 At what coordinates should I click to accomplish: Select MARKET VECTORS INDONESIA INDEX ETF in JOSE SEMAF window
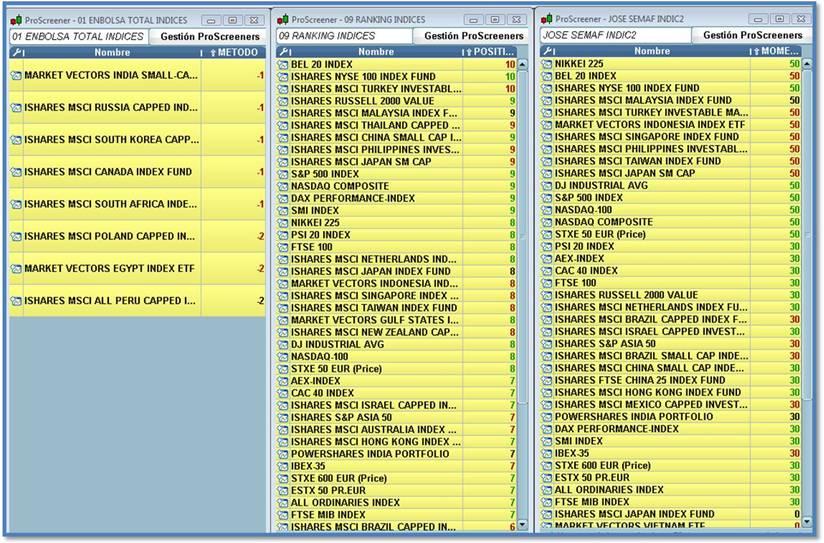pos(671,125)
